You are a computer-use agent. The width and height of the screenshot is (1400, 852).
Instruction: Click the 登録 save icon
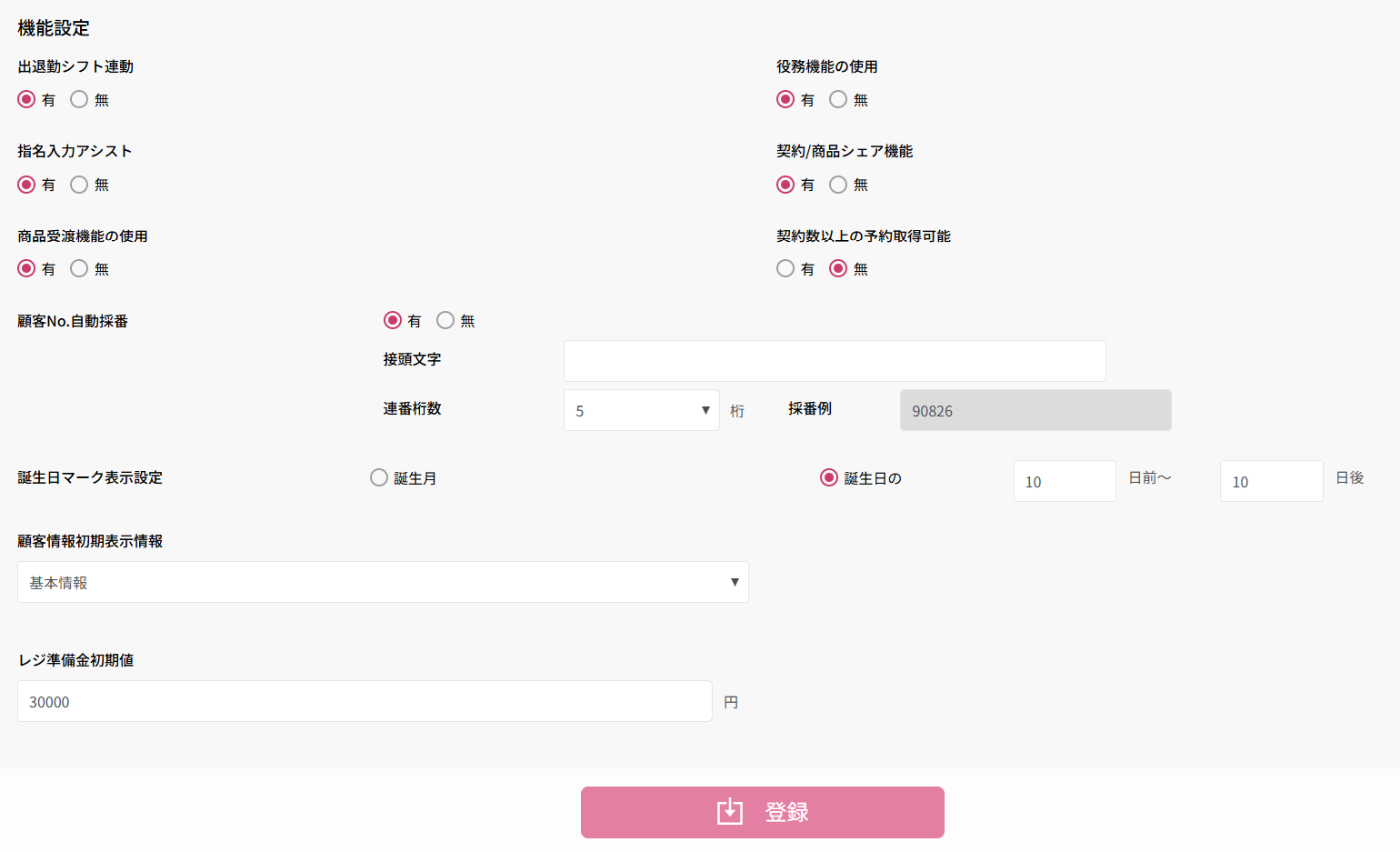[730, 811]
